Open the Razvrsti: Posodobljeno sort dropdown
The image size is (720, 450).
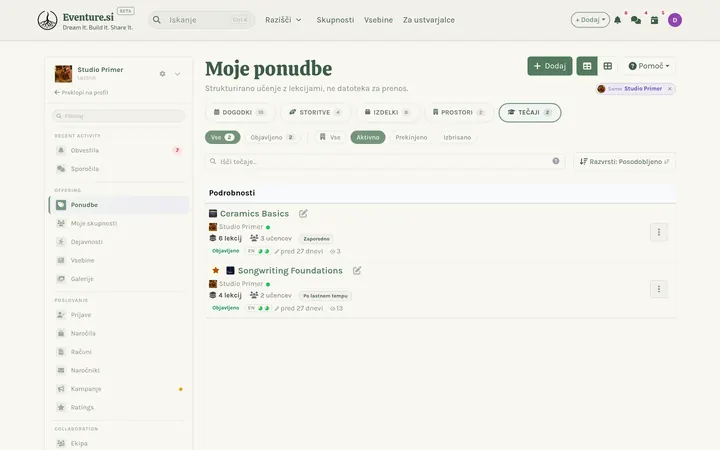pyautogui.click(x=624, y=162)
